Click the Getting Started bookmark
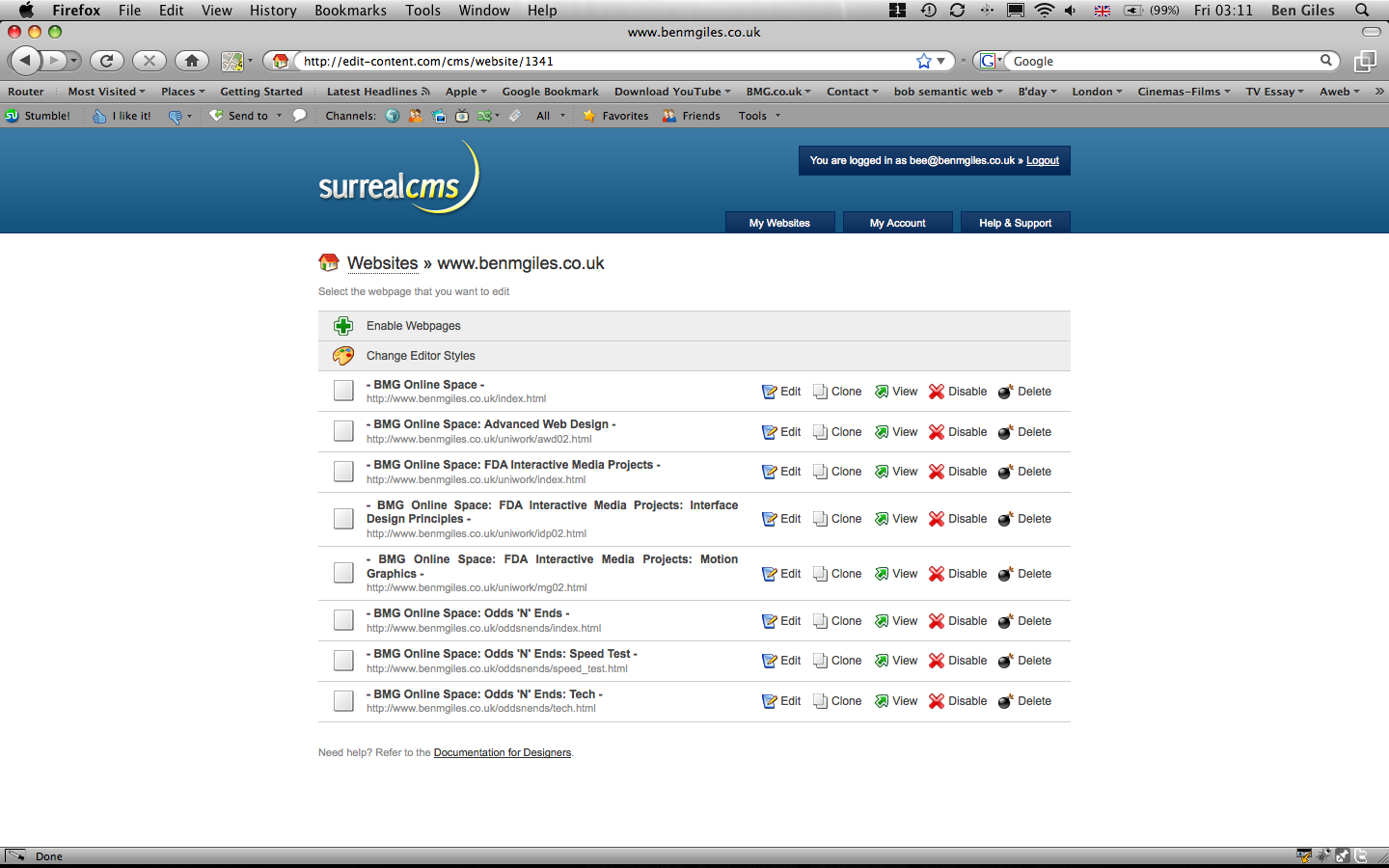The width and height of the screenshot is (1389, 868). coord(261,92)
